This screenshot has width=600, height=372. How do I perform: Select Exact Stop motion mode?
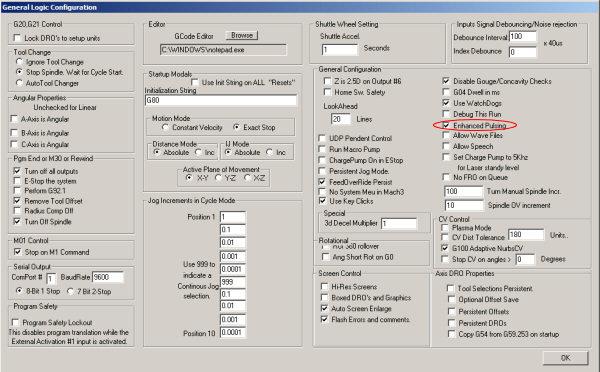point(237,127)
